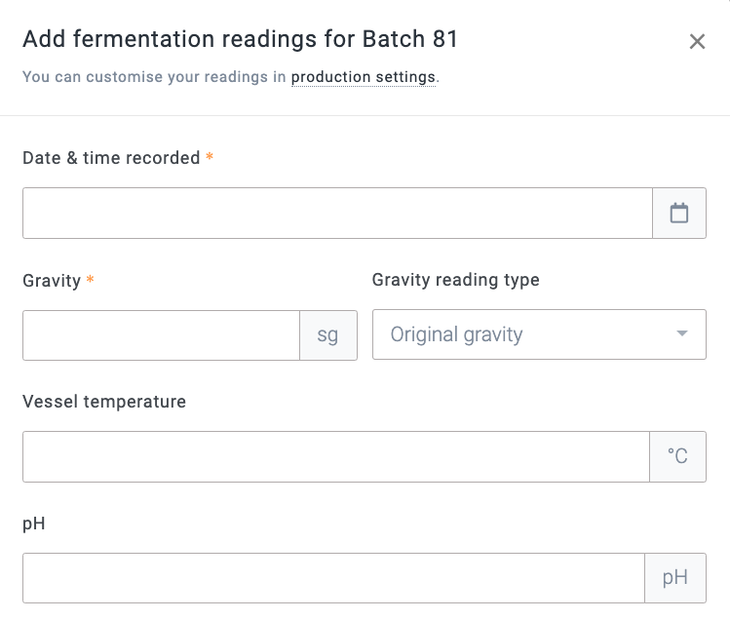This screenshot has width=730, height=625.
Task: Click the pH label above the field
Action: click(x=33, y=524)
